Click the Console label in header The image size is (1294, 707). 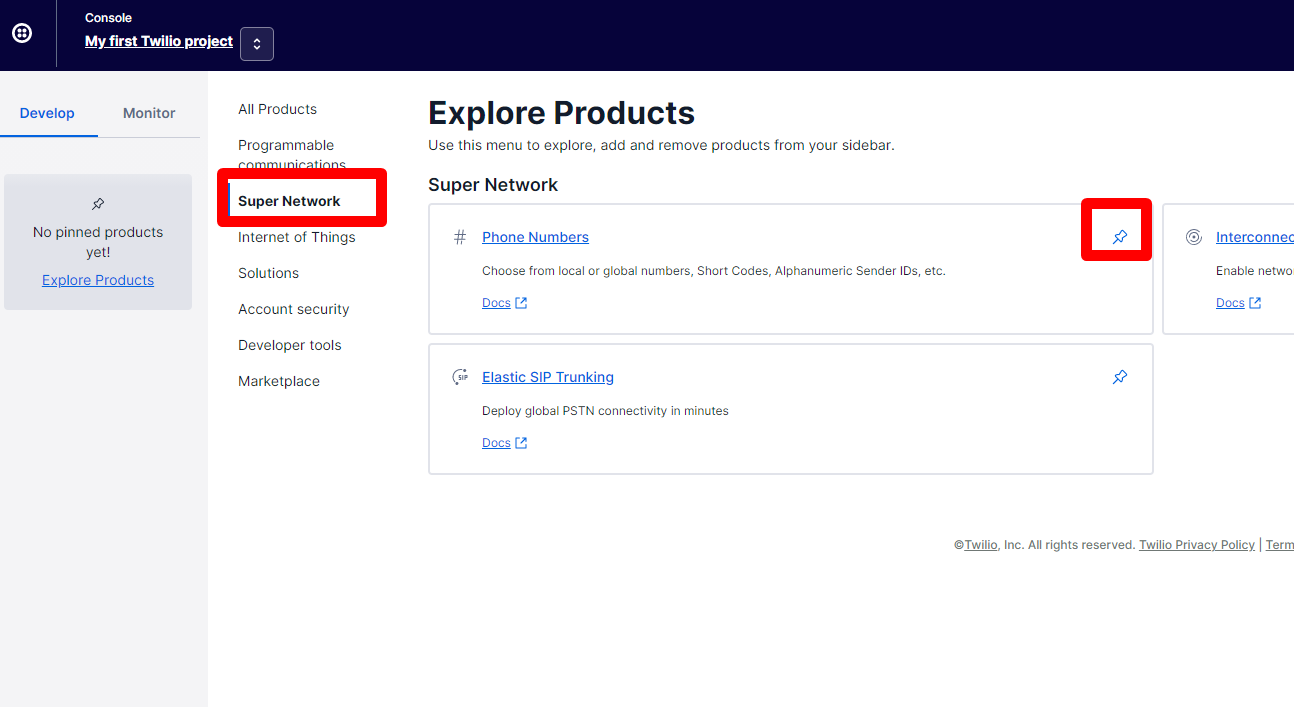point(108,18)
